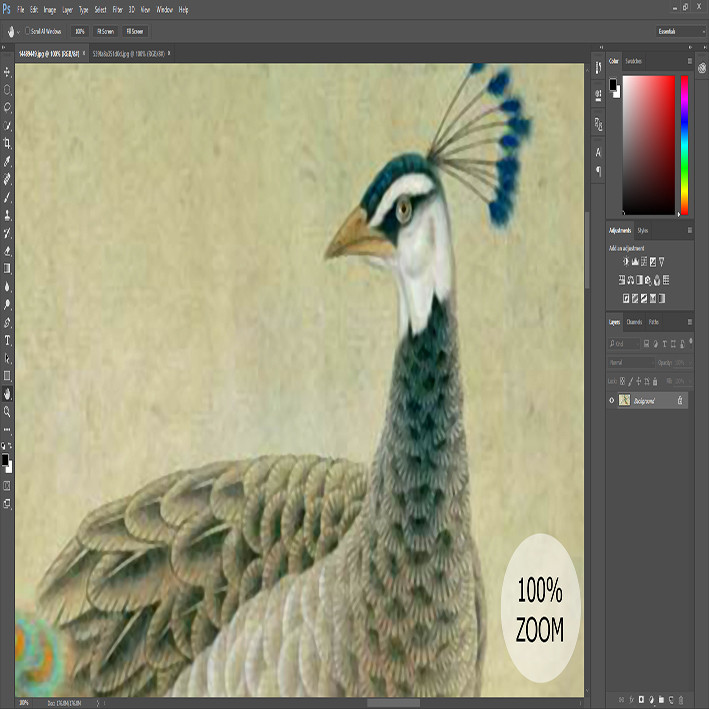
Task: Select the Horizontal Type tool
Action: click(x=7, y=340)
